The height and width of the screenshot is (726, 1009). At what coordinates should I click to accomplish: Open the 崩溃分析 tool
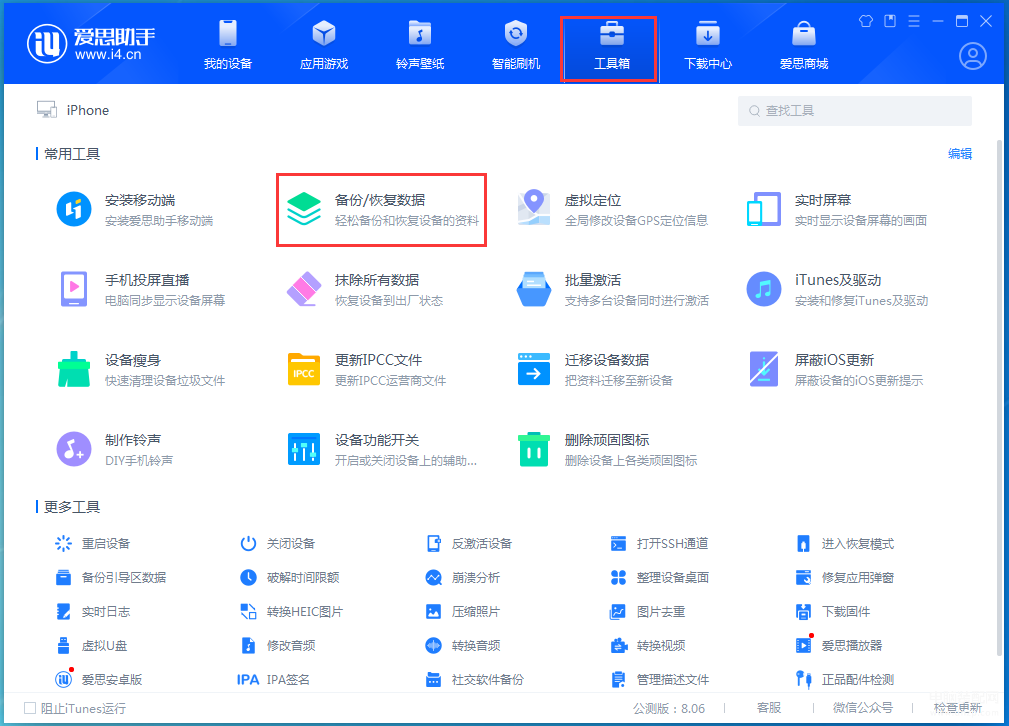[x=463, y=578]
